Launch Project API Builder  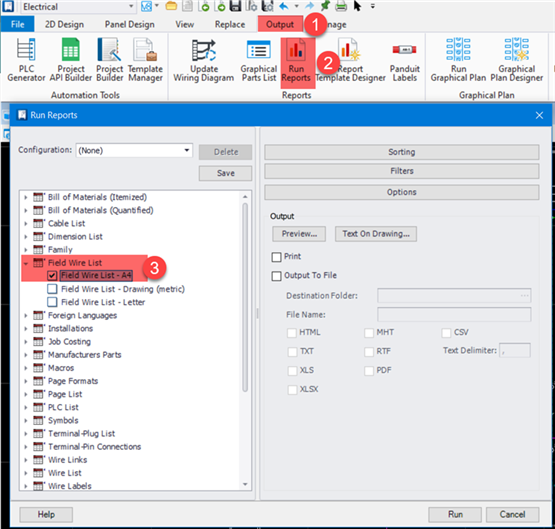click(x=70, y=60)
